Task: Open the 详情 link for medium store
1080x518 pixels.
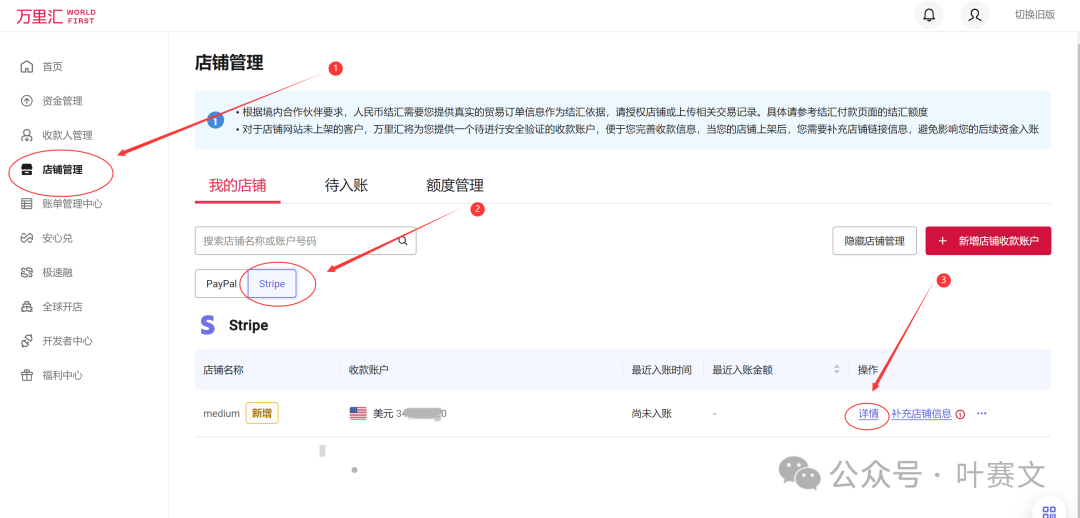Action: (x=868, y=414)
